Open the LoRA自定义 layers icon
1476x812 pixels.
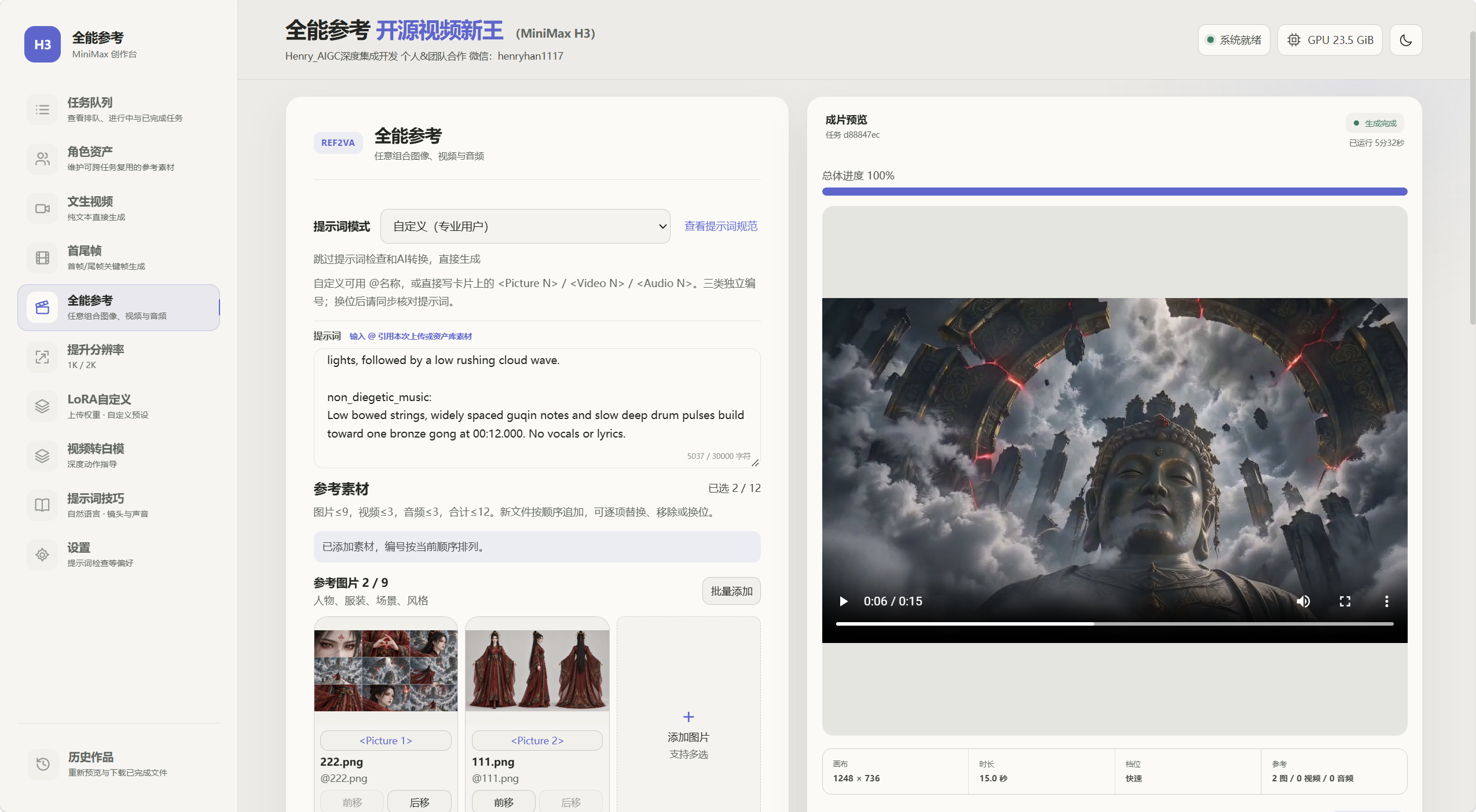click(42, 406)
